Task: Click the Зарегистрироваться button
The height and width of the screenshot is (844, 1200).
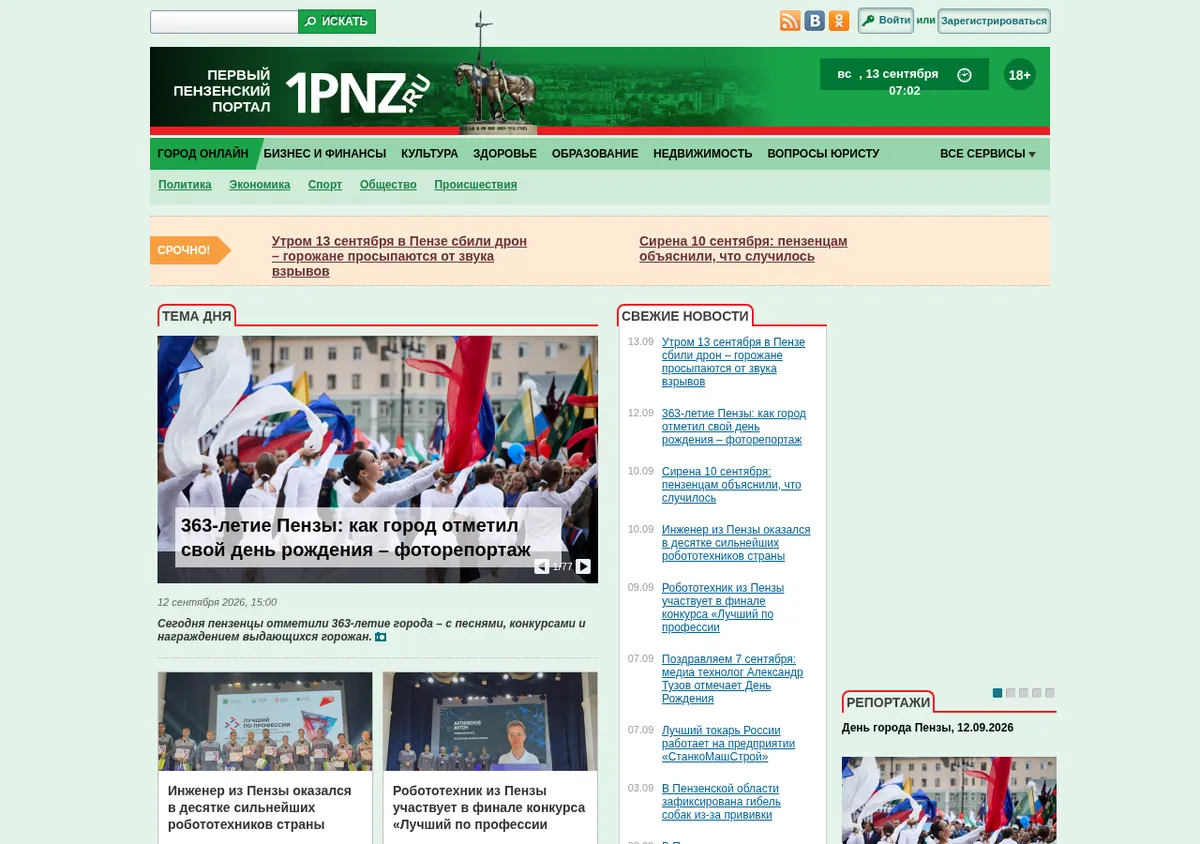Action: pyautogui.click(x=994, y=21)
